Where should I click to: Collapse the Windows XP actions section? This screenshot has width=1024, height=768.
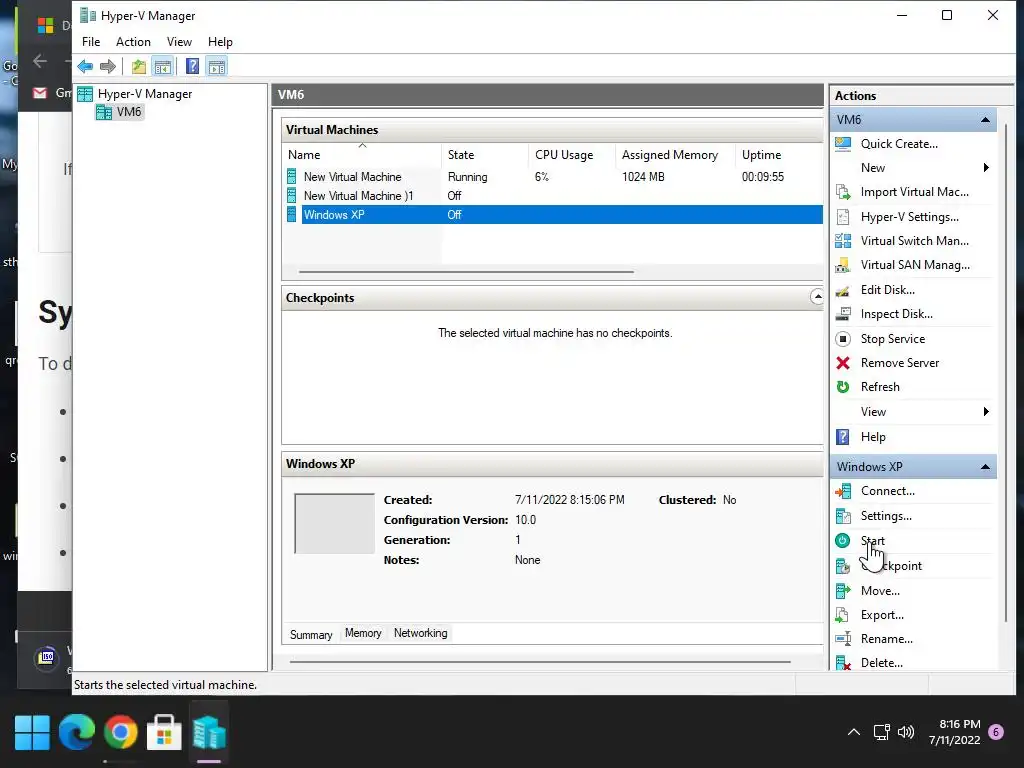tap(985, 467)
